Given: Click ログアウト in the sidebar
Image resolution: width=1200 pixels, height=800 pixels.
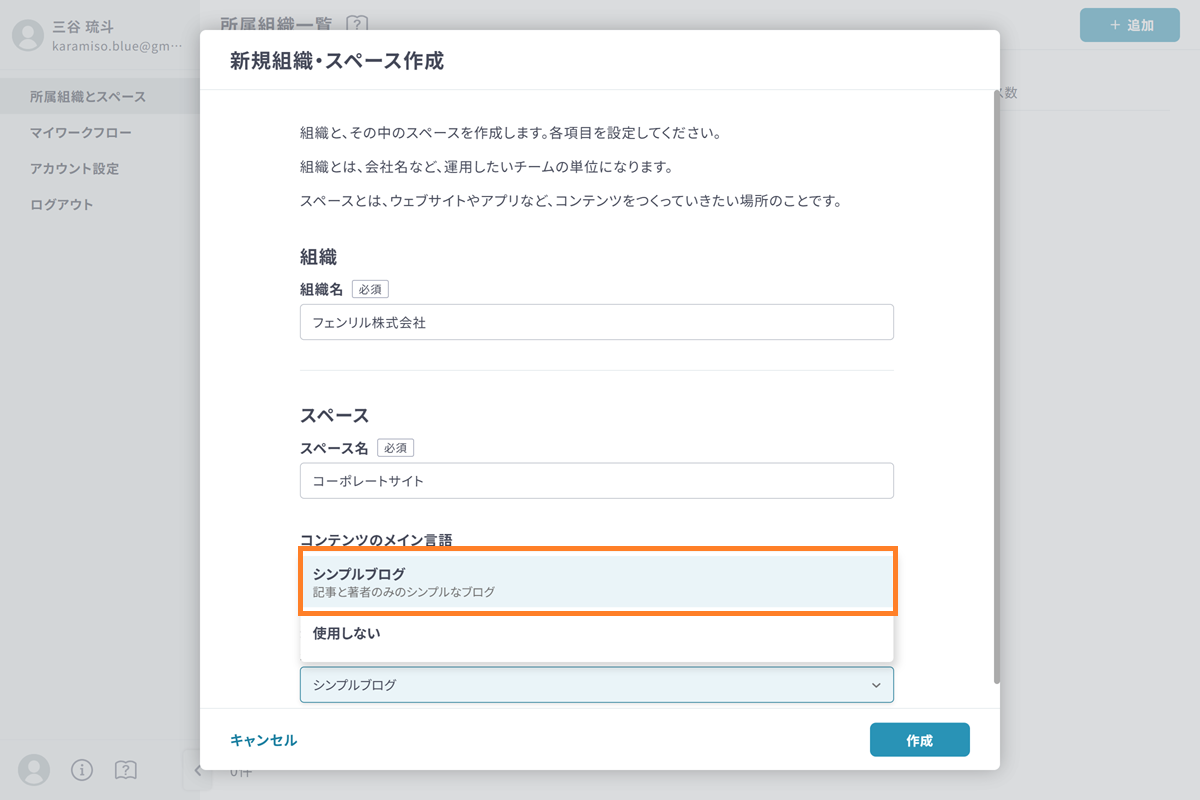Looking at the screenshot, I should tap(62, 205).
